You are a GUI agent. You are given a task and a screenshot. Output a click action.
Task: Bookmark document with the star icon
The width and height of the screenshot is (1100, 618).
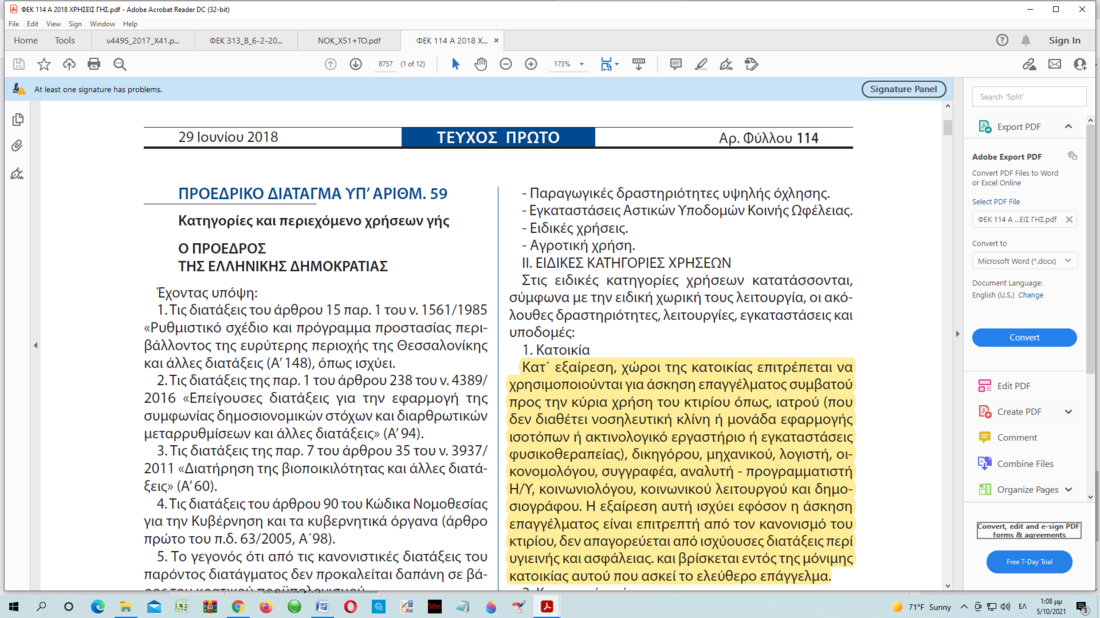(x=44, y=64)
